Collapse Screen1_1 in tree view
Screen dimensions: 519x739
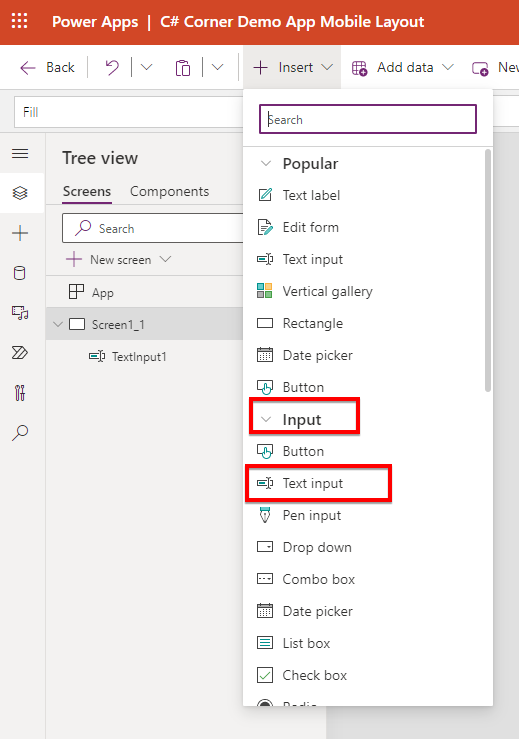(58, 324)
